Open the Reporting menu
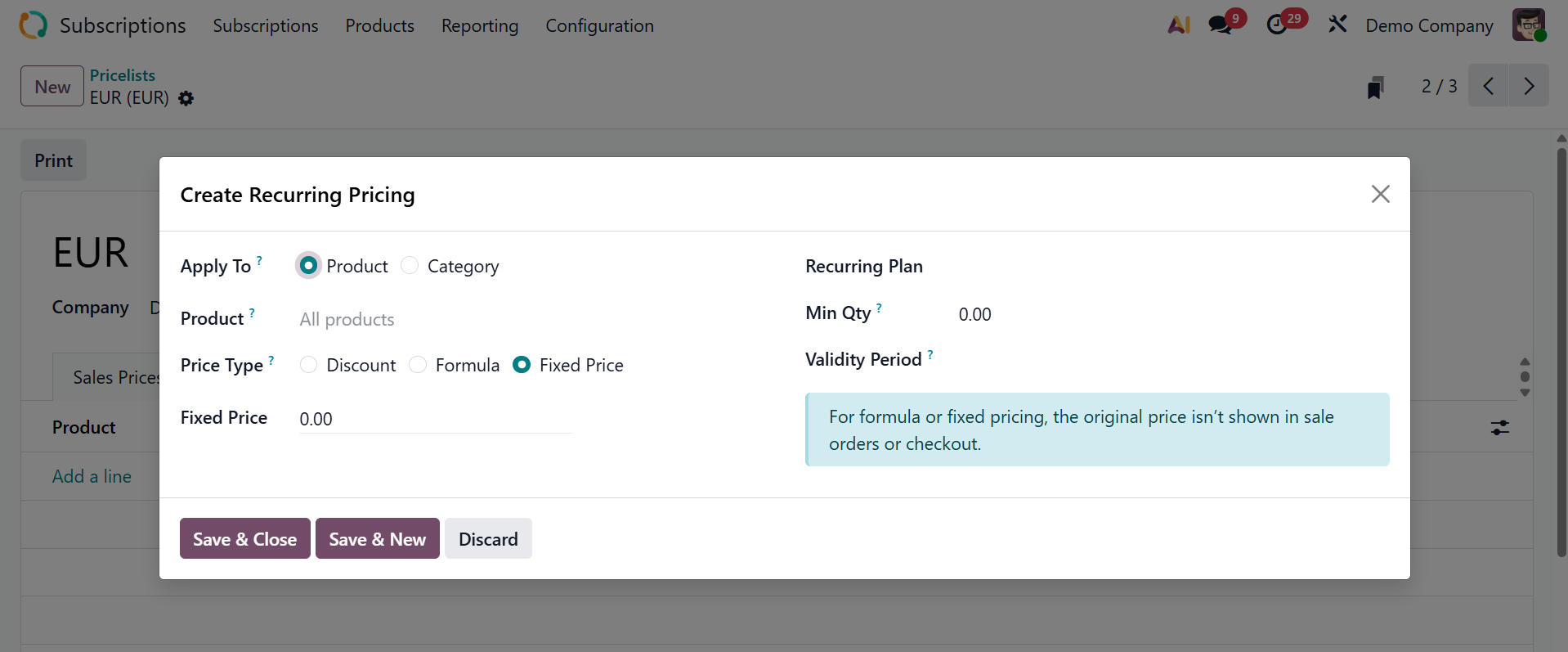The height and width of the screenshot is (652, 1568). (480, 26)
